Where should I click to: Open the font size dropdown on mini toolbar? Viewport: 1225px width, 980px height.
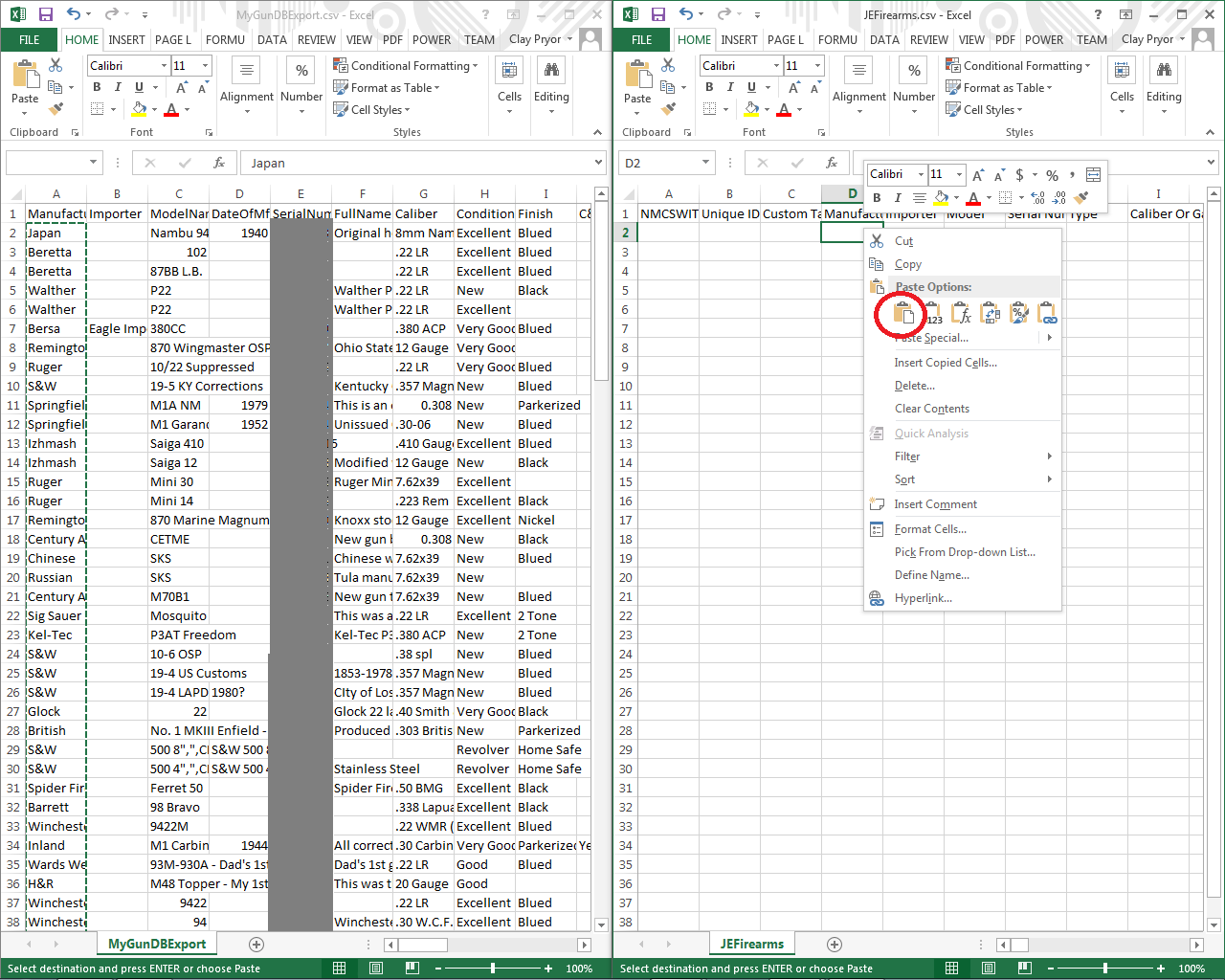click(958, 173)
